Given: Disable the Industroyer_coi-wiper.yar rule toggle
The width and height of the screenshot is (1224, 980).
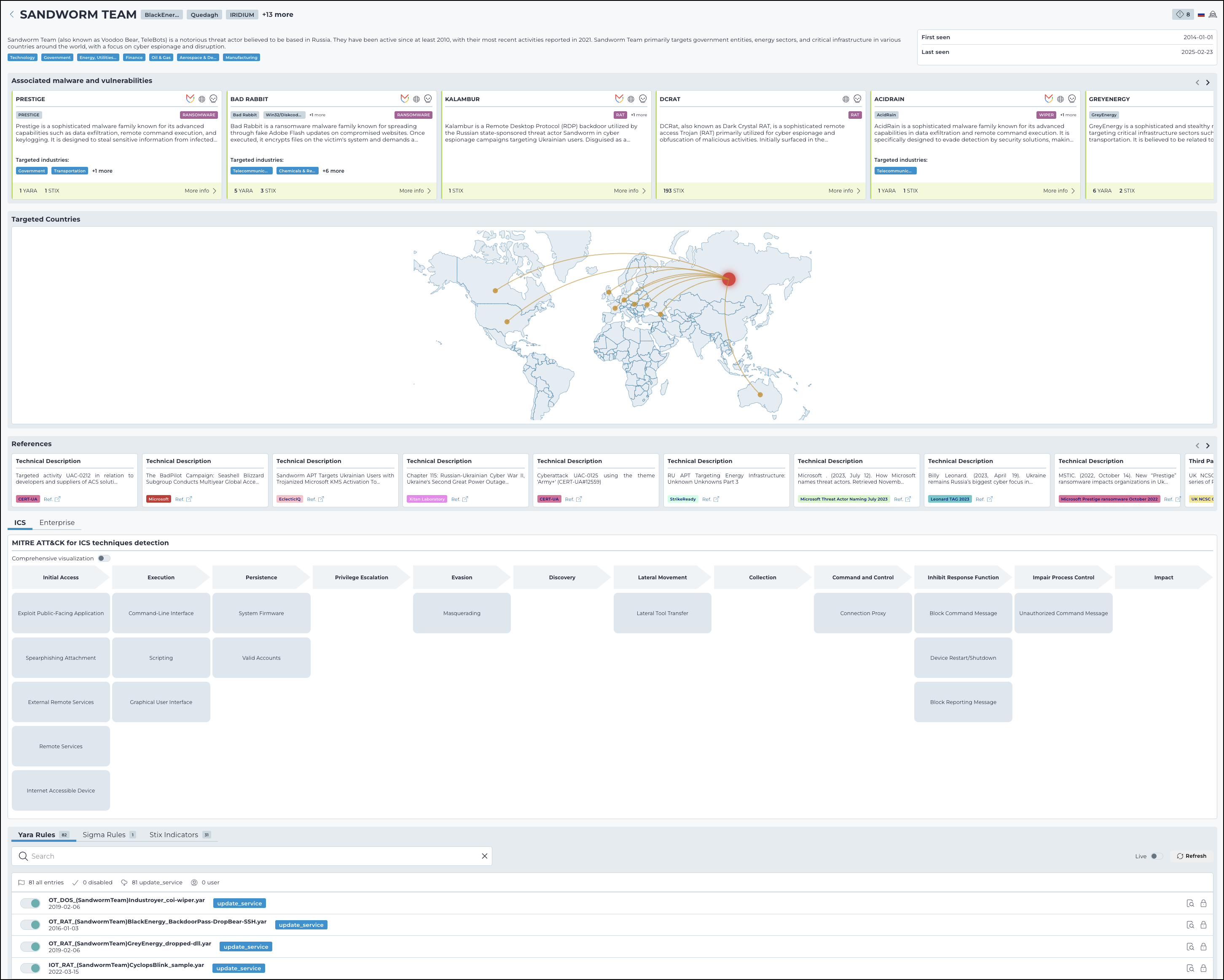Looking at the screenshot, I should pyautogui.click(x=31, y=903).
